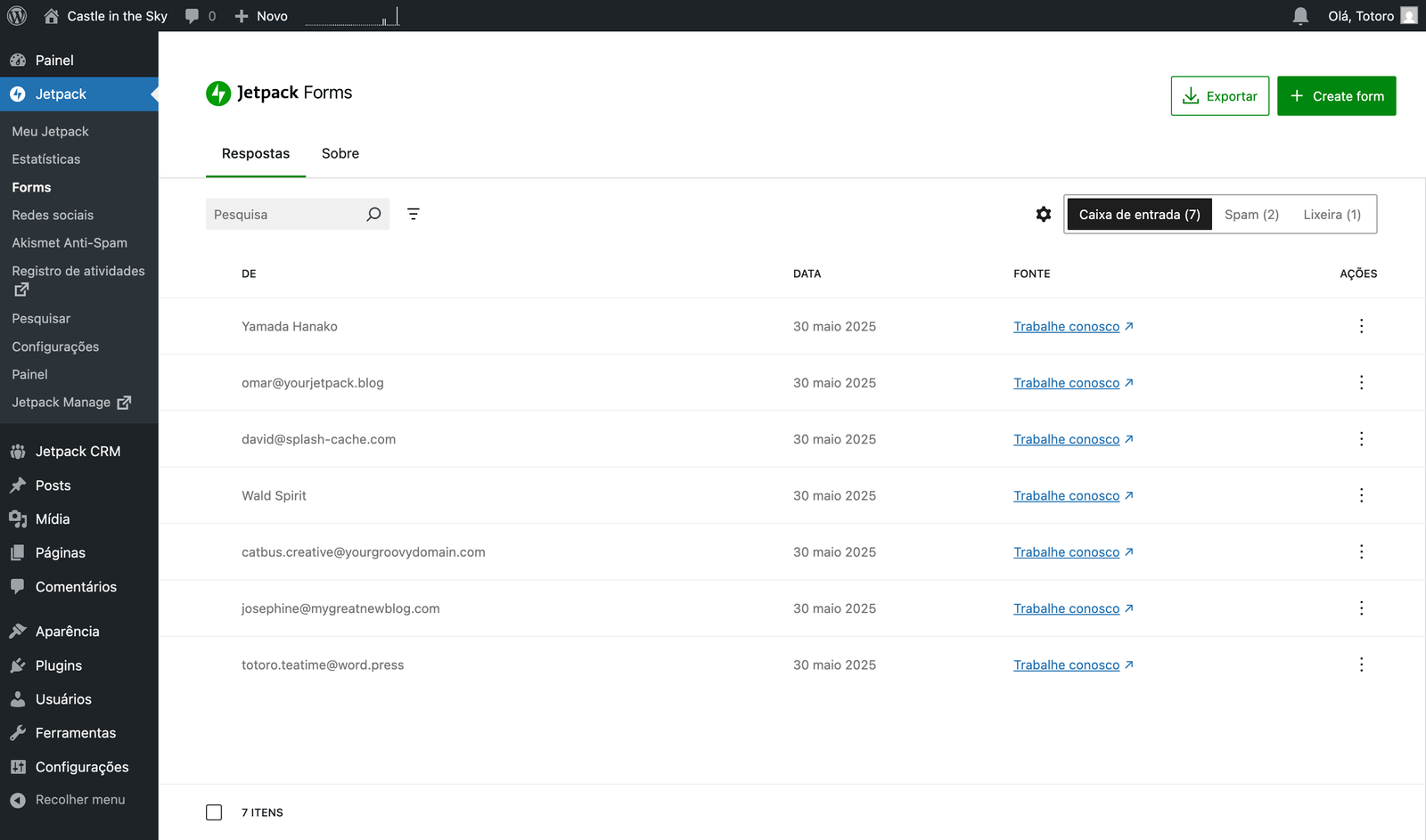Switch to the Sobre tab
The image size is (1426, 840).
pos(340,153)
